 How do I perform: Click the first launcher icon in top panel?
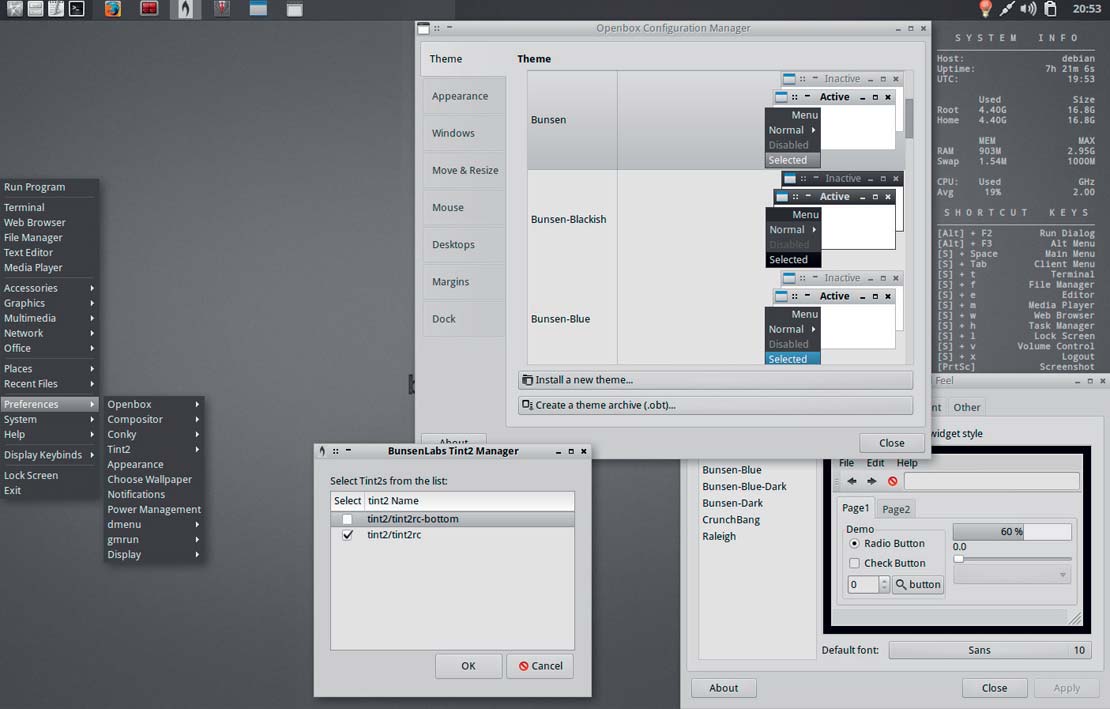click(14, 9)
